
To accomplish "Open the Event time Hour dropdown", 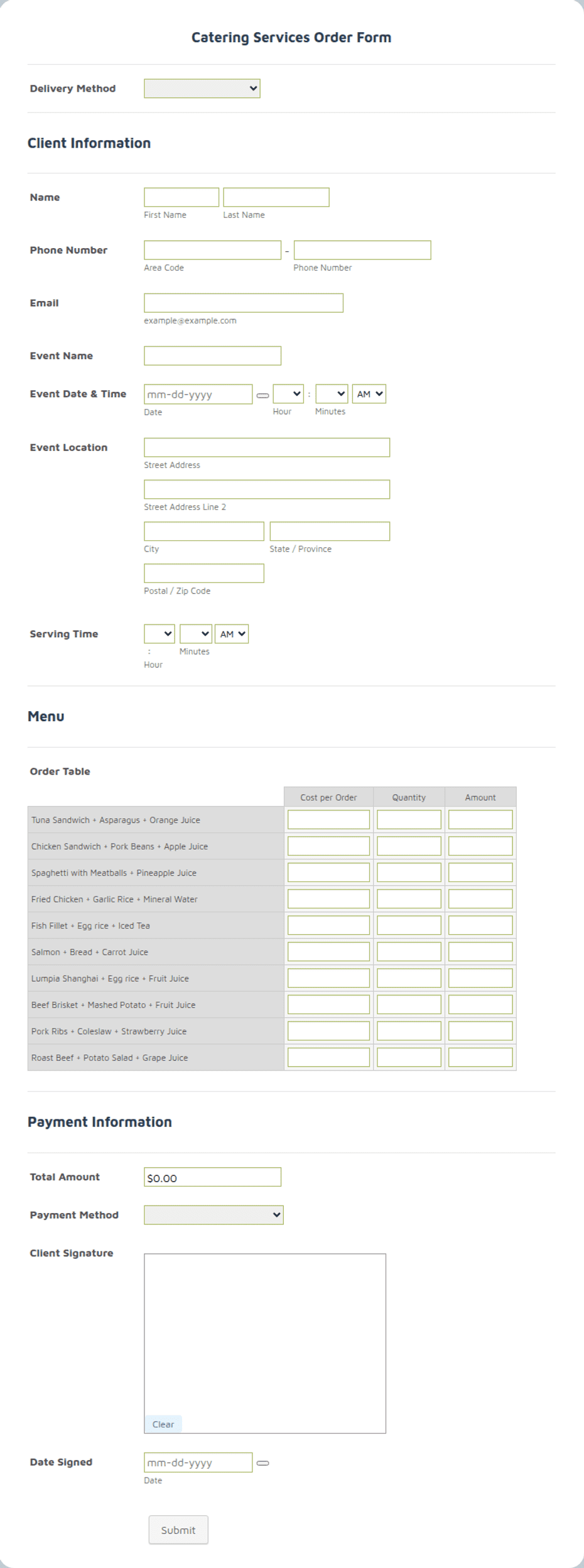I will (x=288, y=394).
